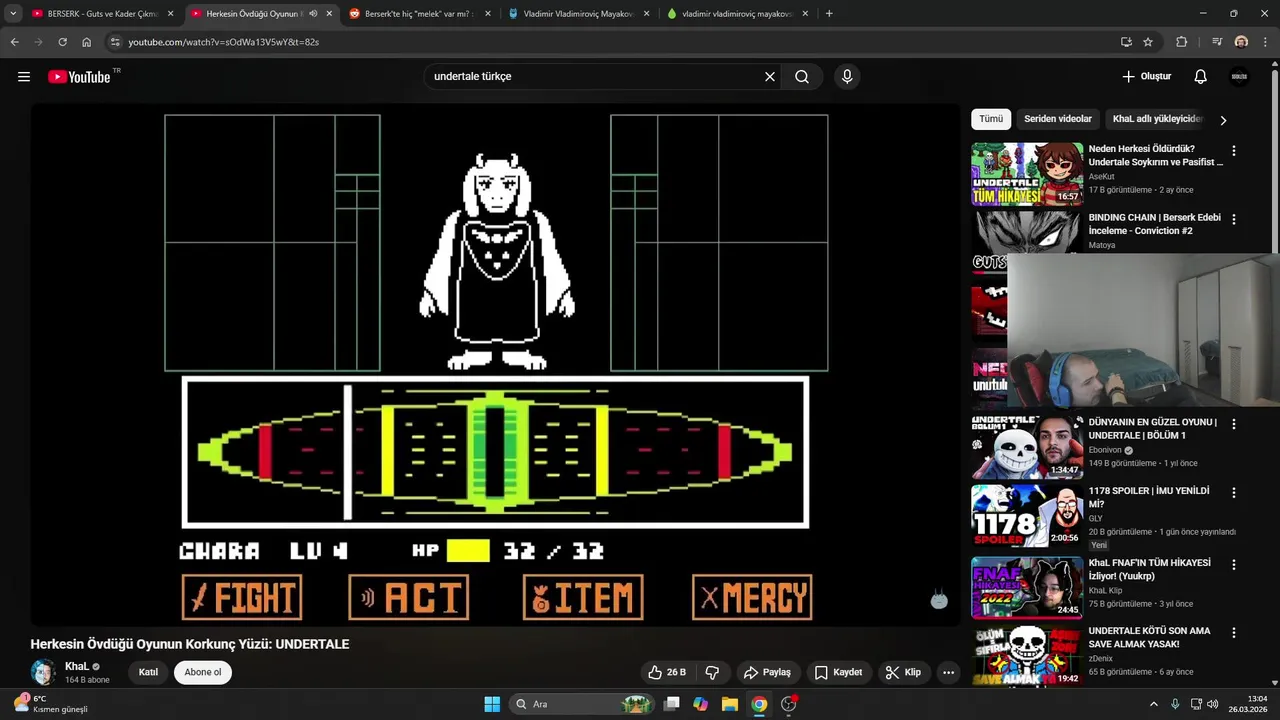Open the tab search dropdown arrow

(13, 14)
